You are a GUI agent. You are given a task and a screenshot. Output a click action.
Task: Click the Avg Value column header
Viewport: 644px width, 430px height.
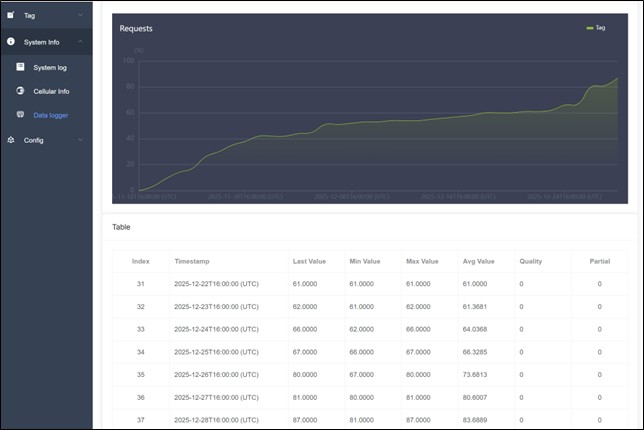[479, 261]
